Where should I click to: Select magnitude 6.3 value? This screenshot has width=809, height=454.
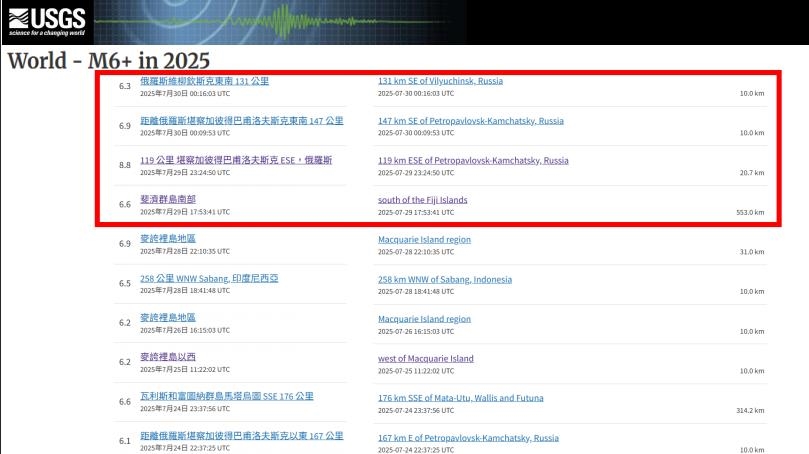125,86
